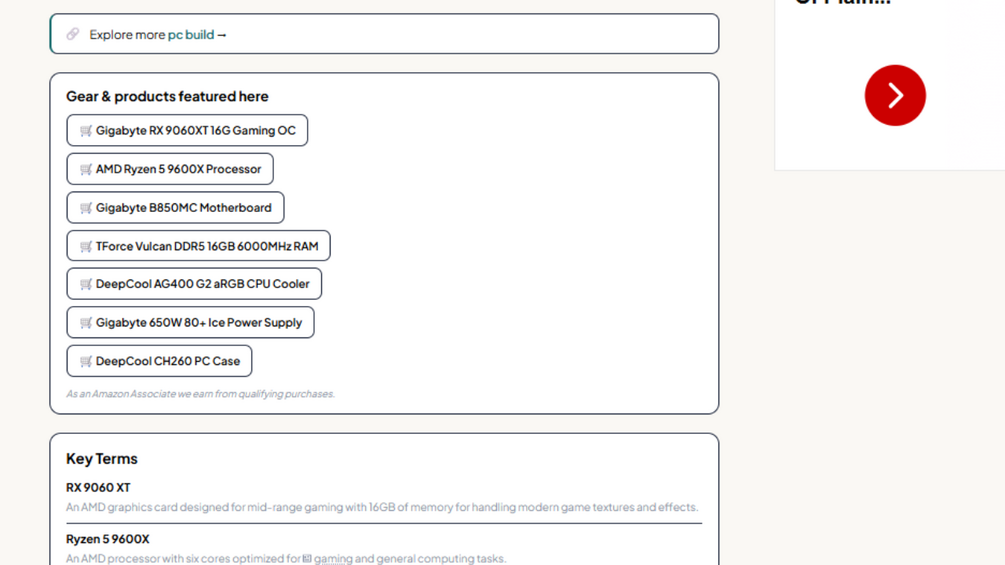Click the 'RX 9060 XT' term title
Screen dimensions: 1005x565
click(x=98, y=487)
